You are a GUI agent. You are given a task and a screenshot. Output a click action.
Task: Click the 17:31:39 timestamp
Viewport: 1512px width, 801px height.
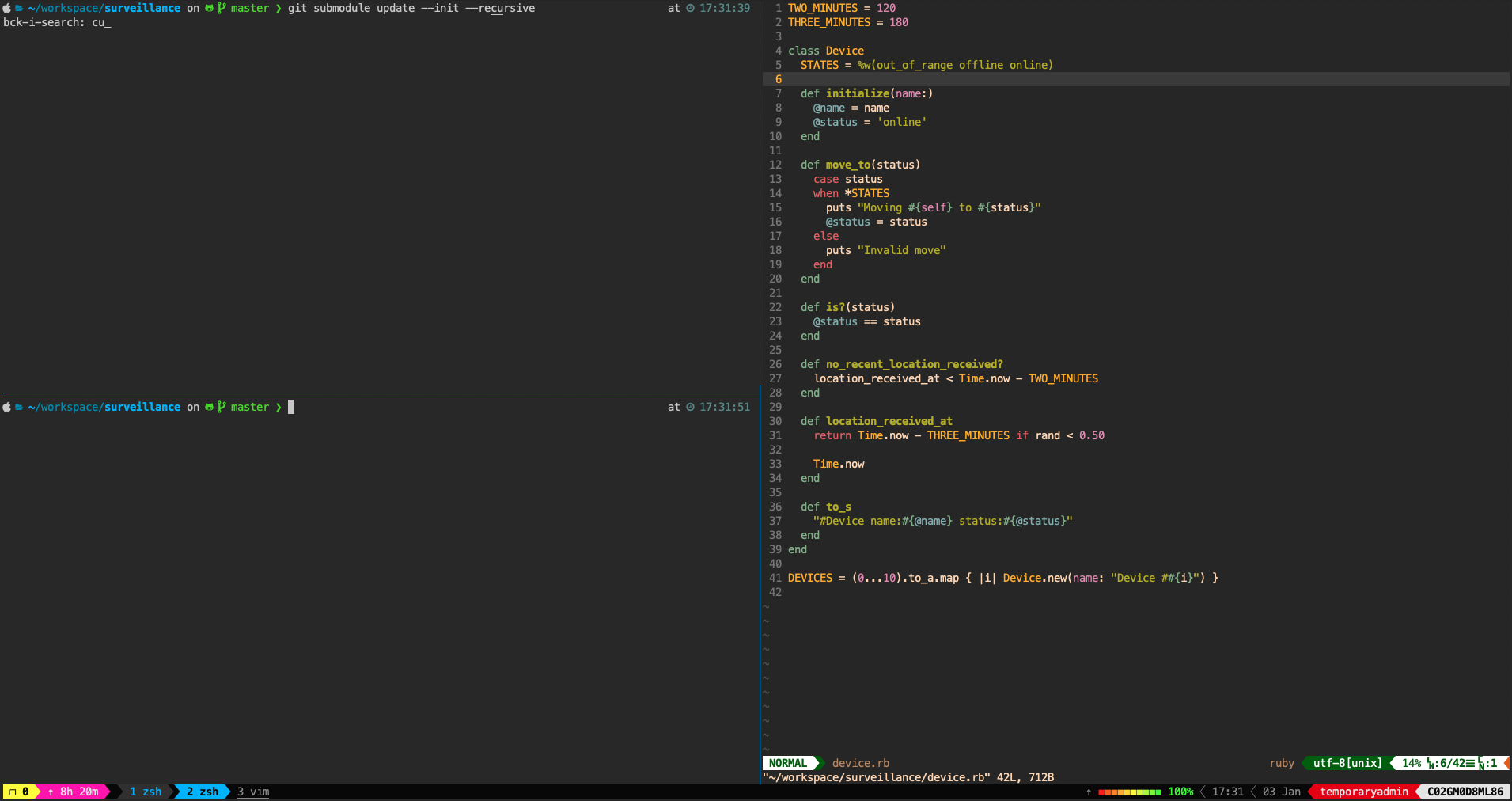[x=725, y=8]
